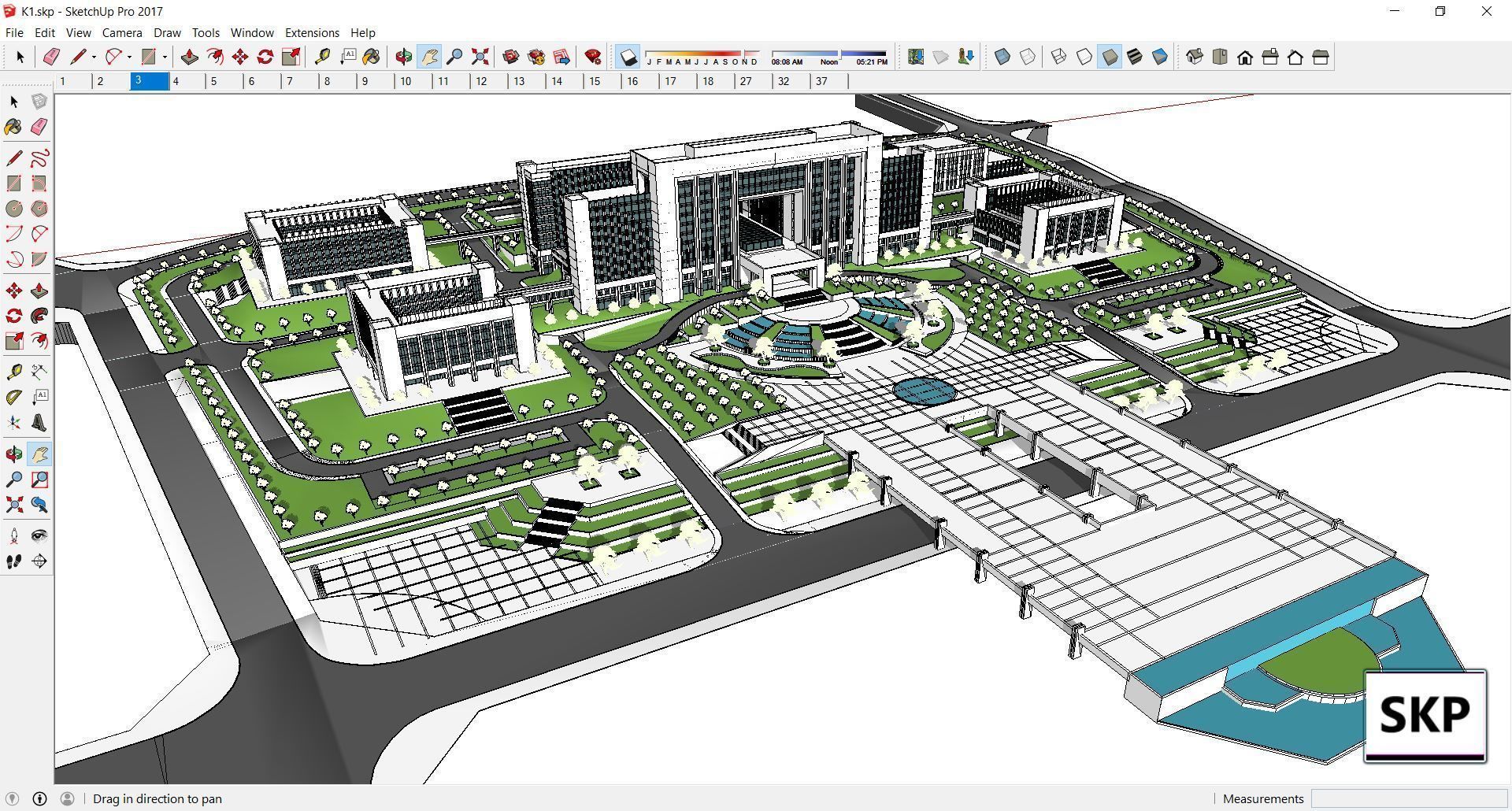Enable Shaded With Textures style

pyautogui.click(x=1135, y=57)
